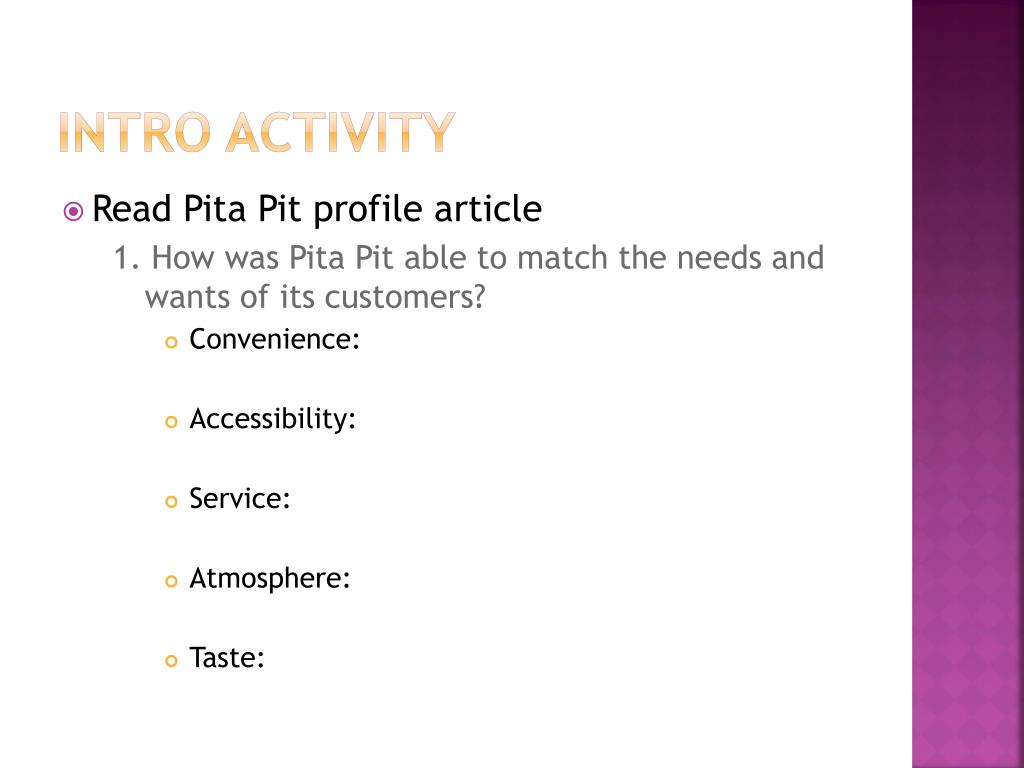Click the purple gradient sidebar panel
This screenshot has height=768, width=1024.
click(x=968, y=384)
